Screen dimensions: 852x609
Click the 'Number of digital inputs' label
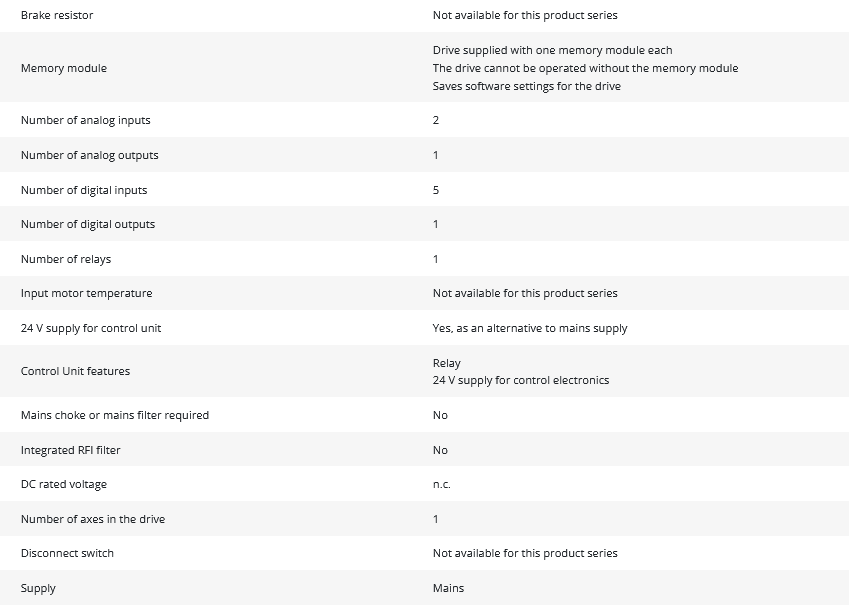coord(84,190)
